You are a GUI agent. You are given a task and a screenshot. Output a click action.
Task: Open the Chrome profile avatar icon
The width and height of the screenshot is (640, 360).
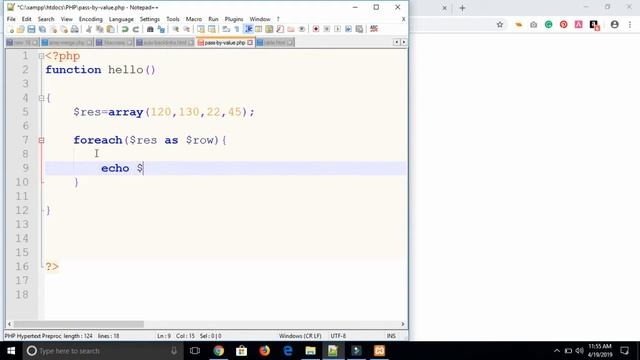click(614, 24)
